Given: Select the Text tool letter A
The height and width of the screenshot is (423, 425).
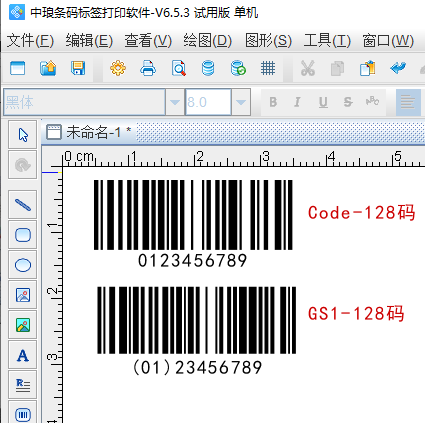Looking at the screenshot, I should pyautogui.click(x=23, y=355).
